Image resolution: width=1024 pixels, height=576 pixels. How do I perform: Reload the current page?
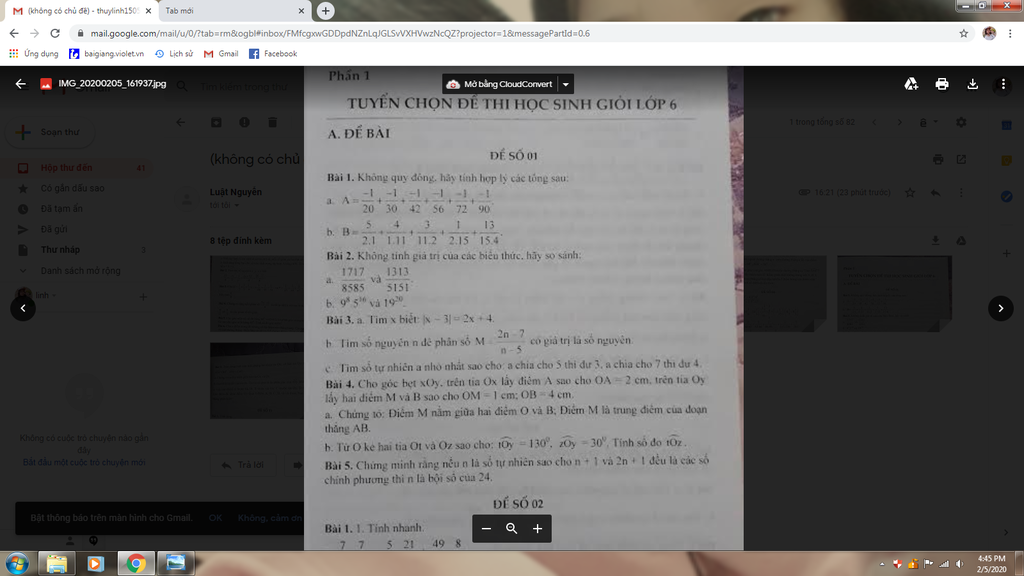(x=55, y=33)
